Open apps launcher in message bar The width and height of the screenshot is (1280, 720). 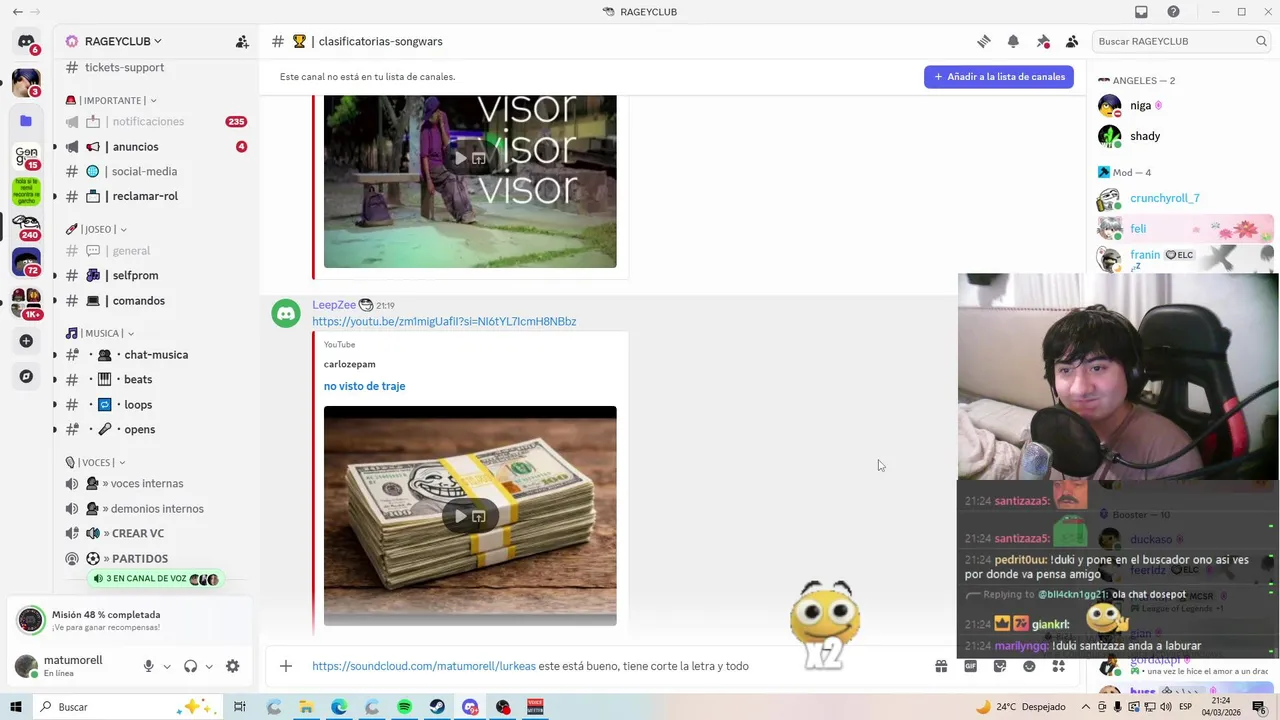(x=1059, y=666)
